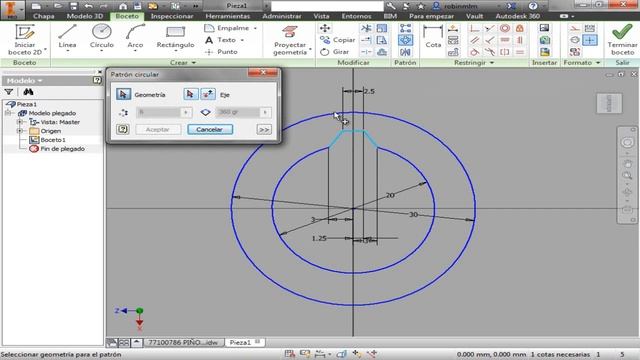Click the Save icon in quick access toolbar
640x360 pixels.
pos(73,6)
